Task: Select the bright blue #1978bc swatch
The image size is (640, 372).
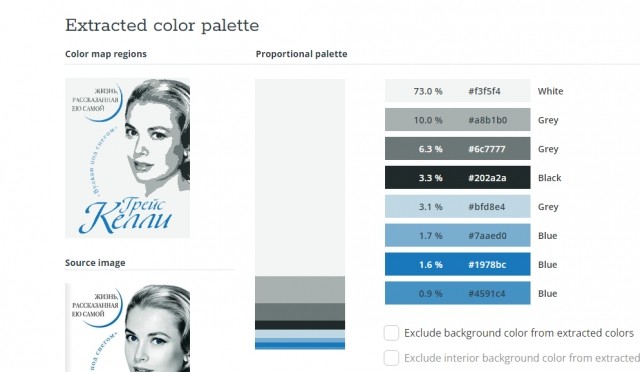Action: [458, 264]
